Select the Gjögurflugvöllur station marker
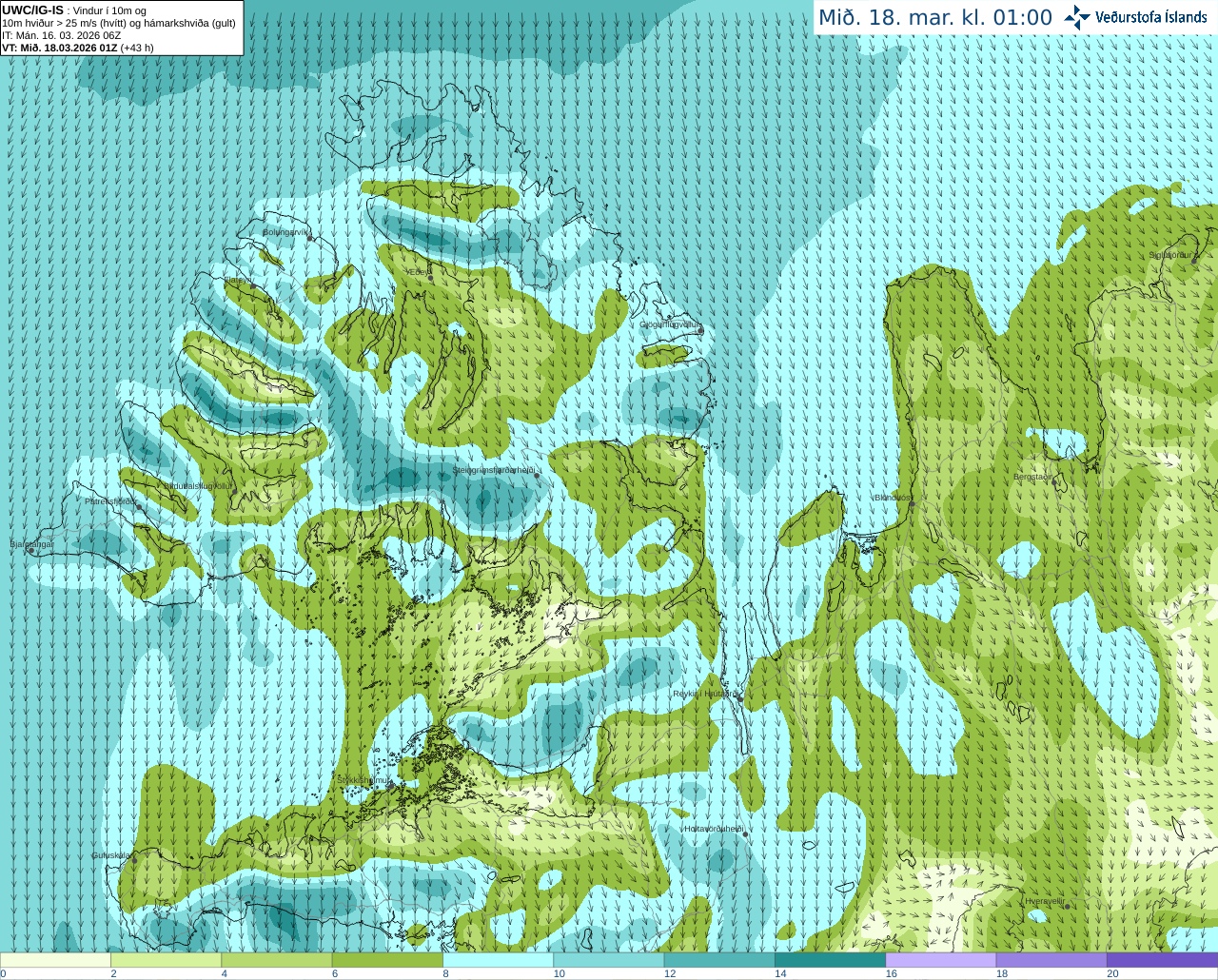The image size is (1218, 980). click(698, 332)
